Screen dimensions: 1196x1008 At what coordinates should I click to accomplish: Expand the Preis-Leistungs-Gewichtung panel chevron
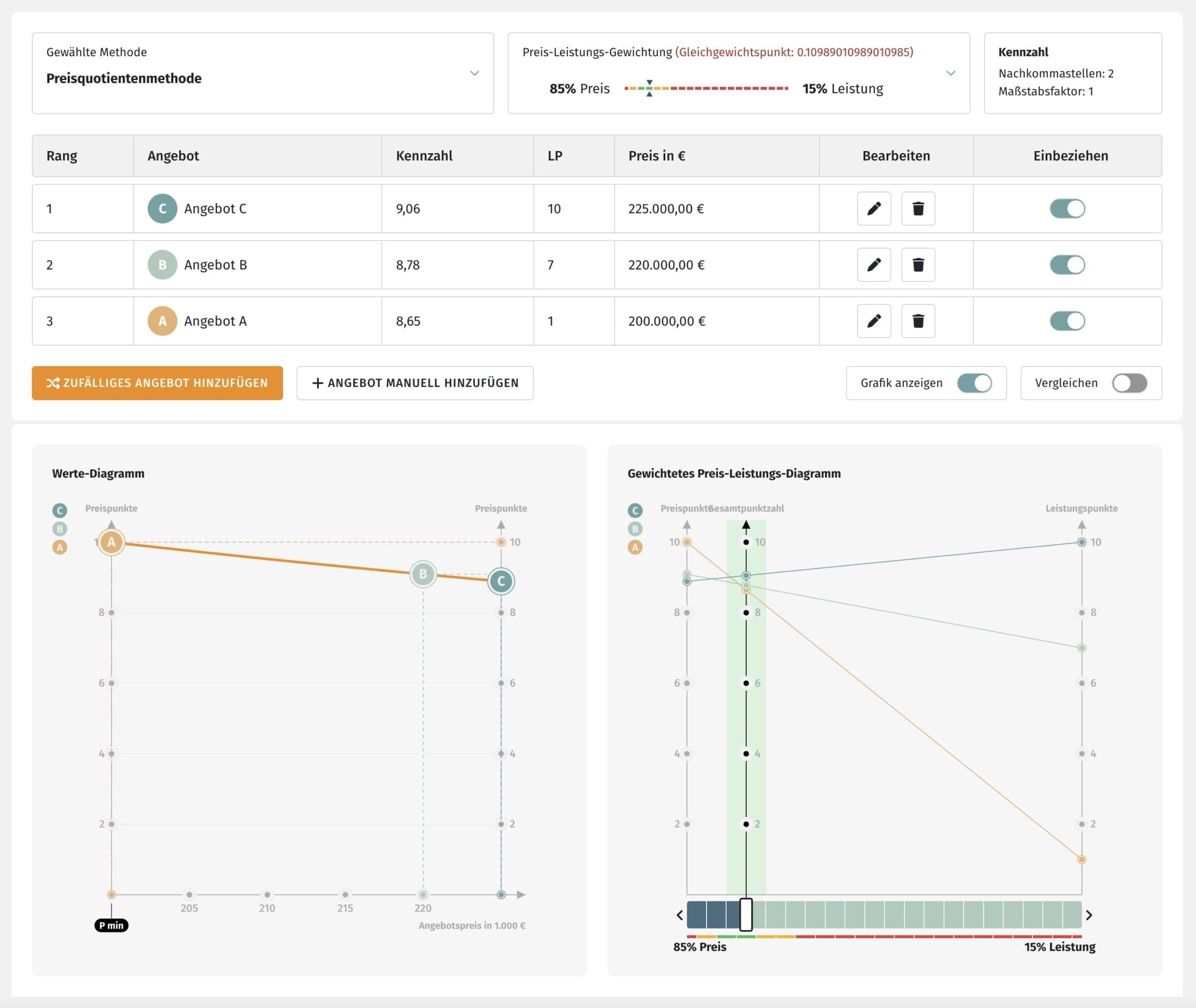click(950, 73)
